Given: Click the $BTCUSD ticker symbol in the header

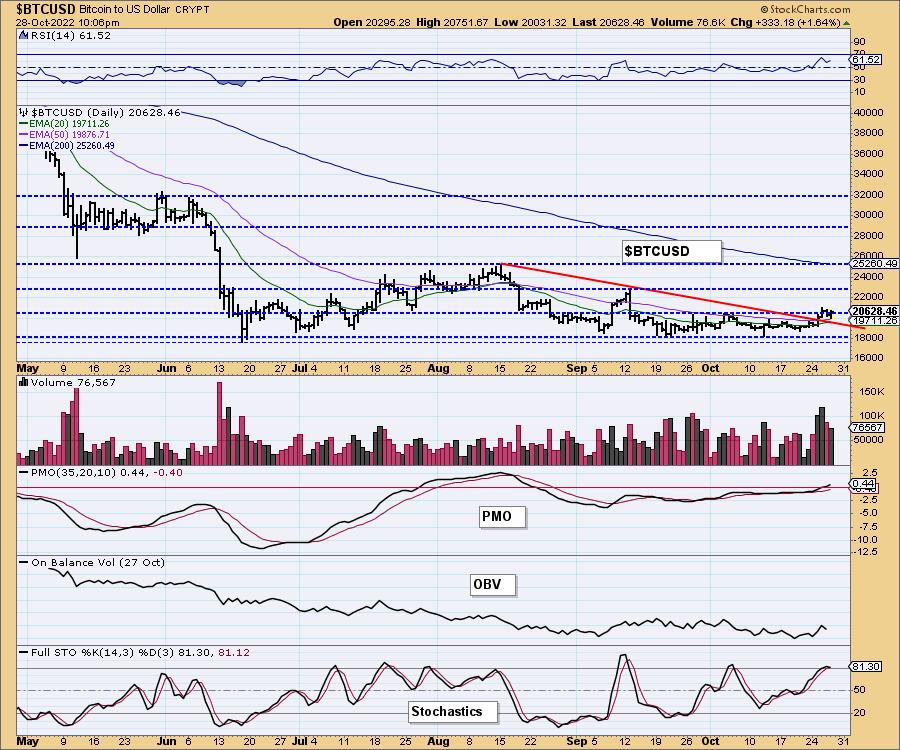Looking at the screenshot, I should pos(45,9).
